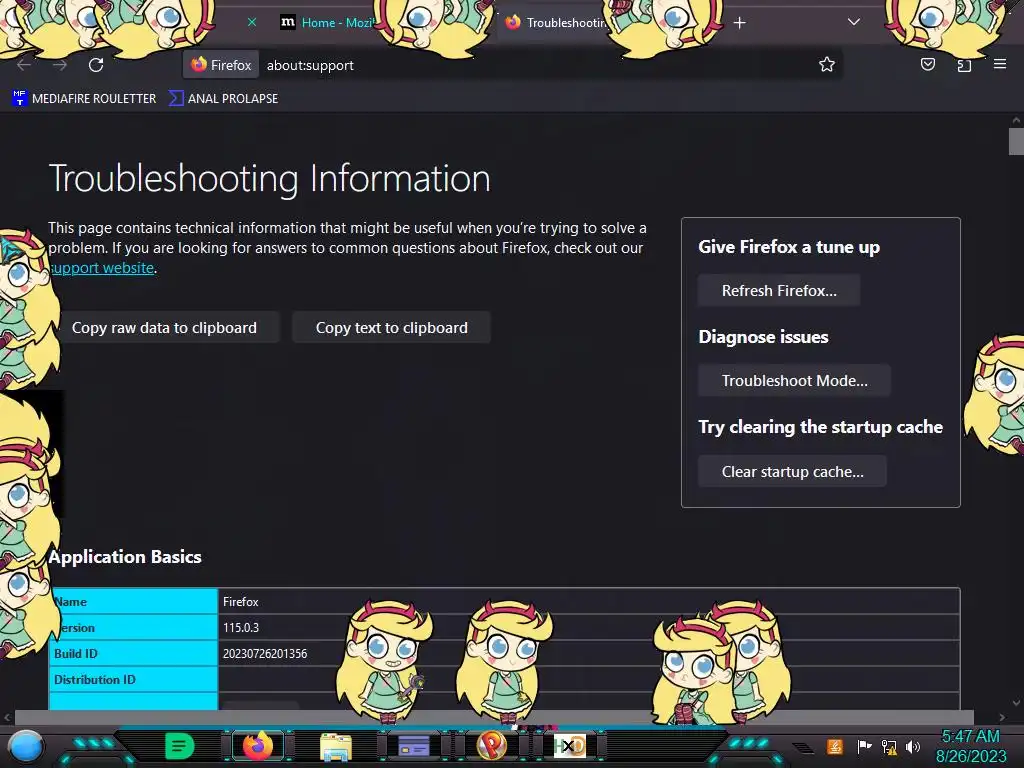This screenshot has height=768, width=1024.
Task: Open the Firefox hamburger application menu
Action: click(x=999, y=64)
